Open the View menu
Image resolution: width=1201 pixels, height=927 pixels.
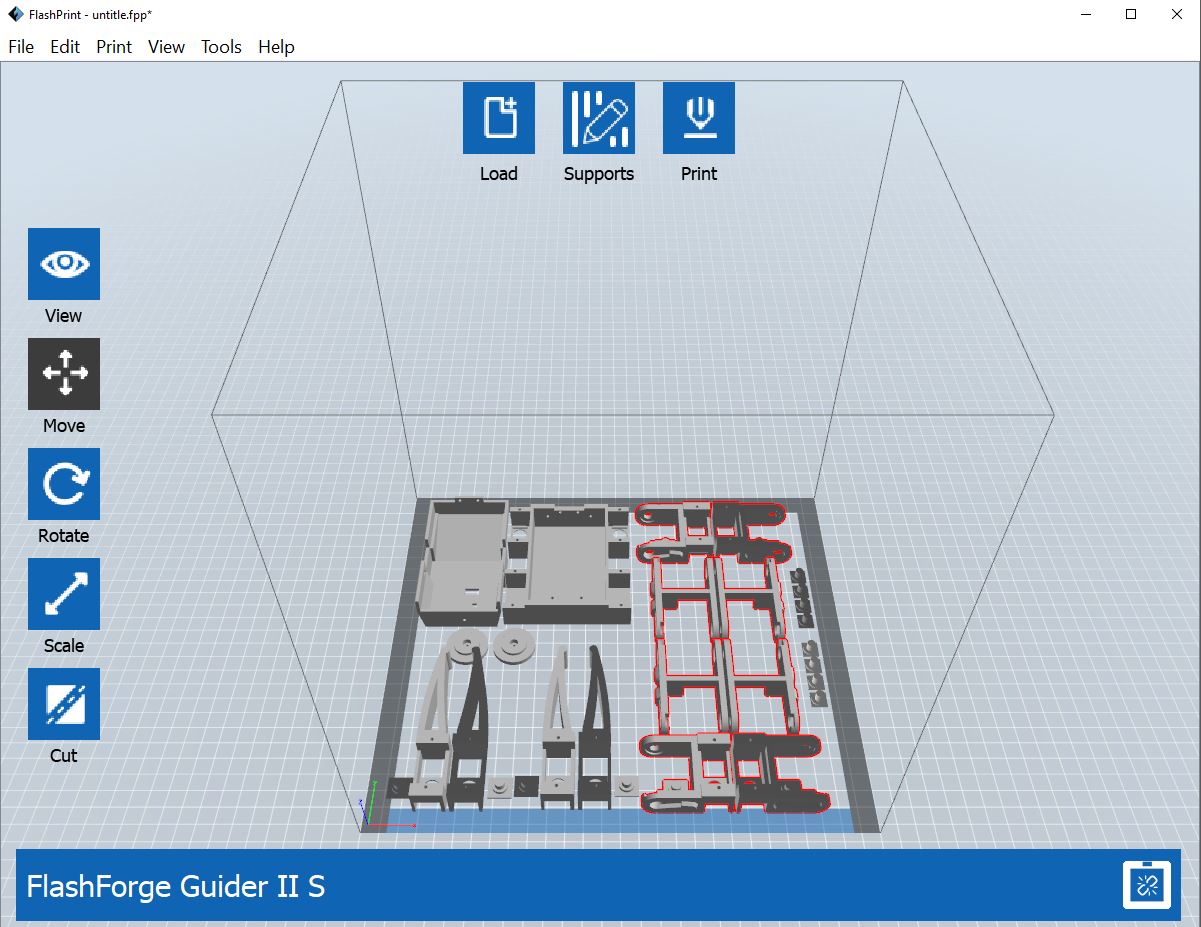click(x=166, y=47)
